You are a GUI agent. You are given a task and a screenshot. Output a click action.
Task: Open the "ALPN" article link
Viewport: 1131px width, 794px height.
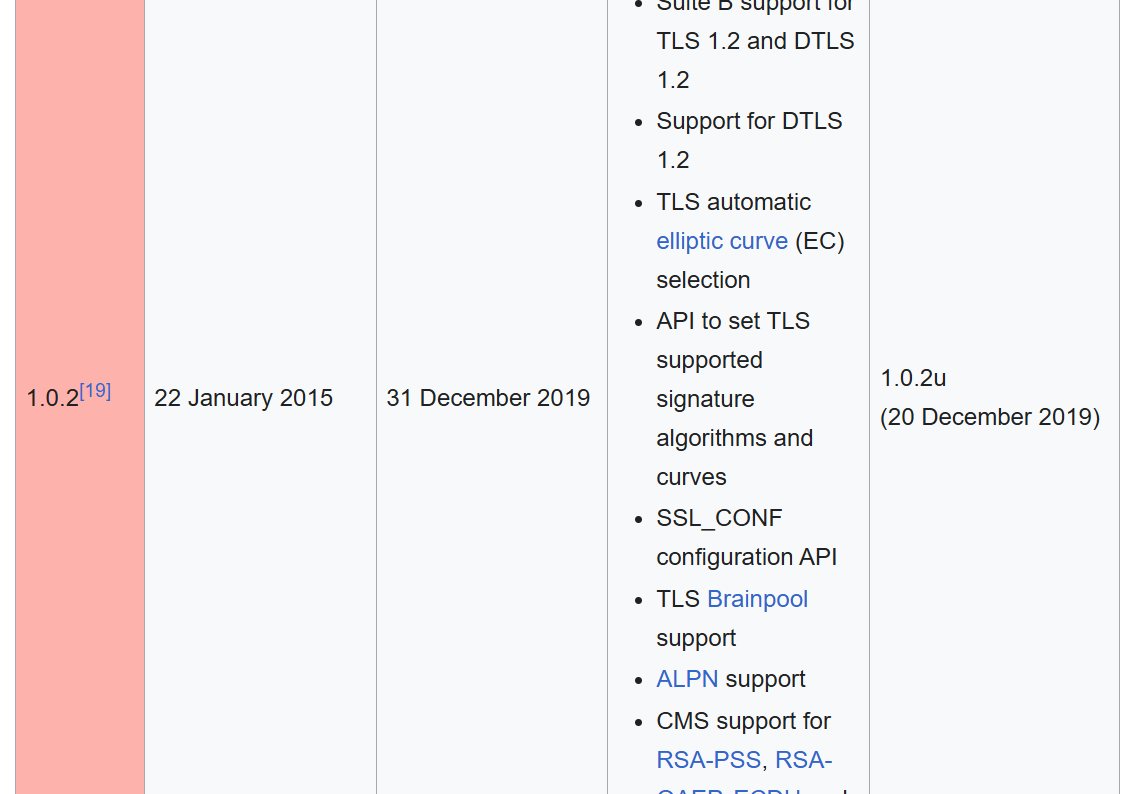point(687,679)
